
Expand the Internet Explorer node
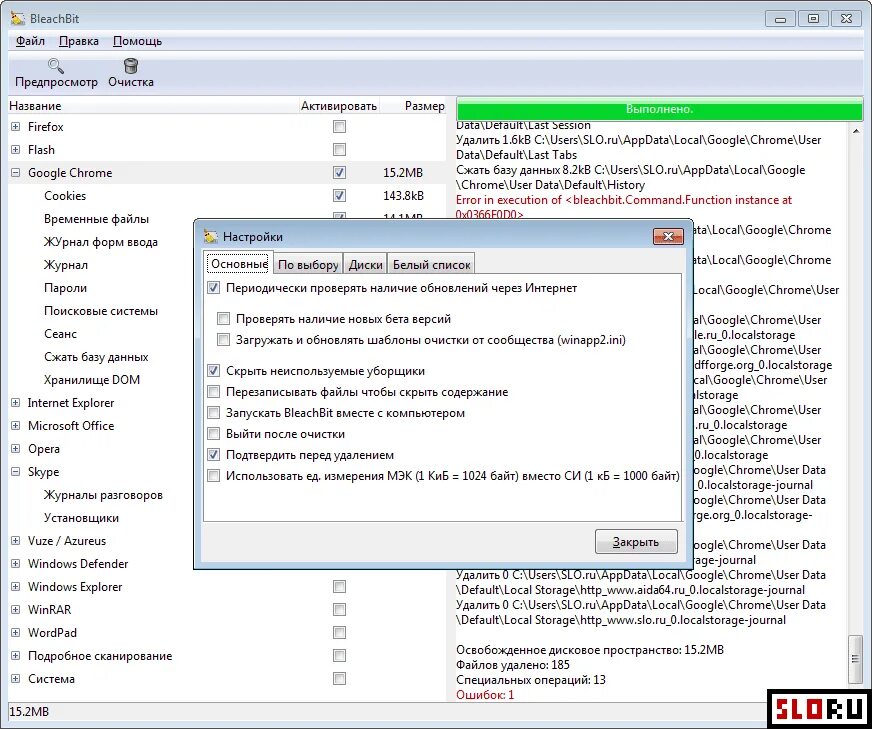point(16,403)
